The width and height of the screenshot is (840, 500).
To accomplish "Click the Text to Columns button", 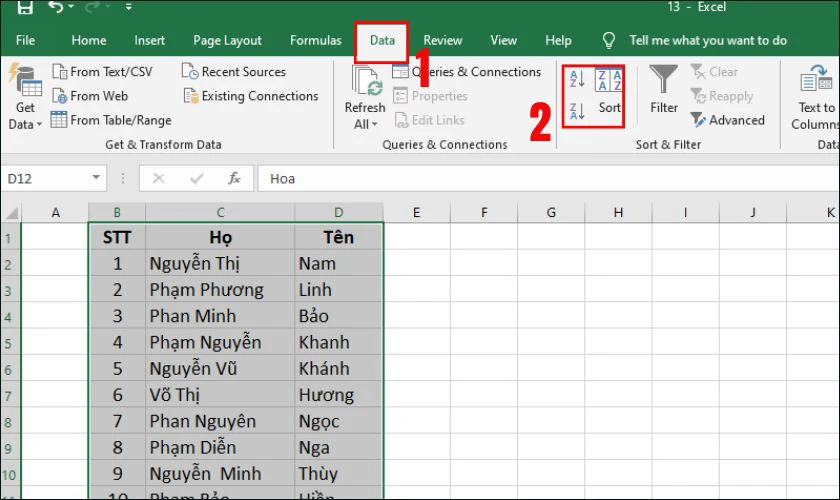I will pos(815,98).
